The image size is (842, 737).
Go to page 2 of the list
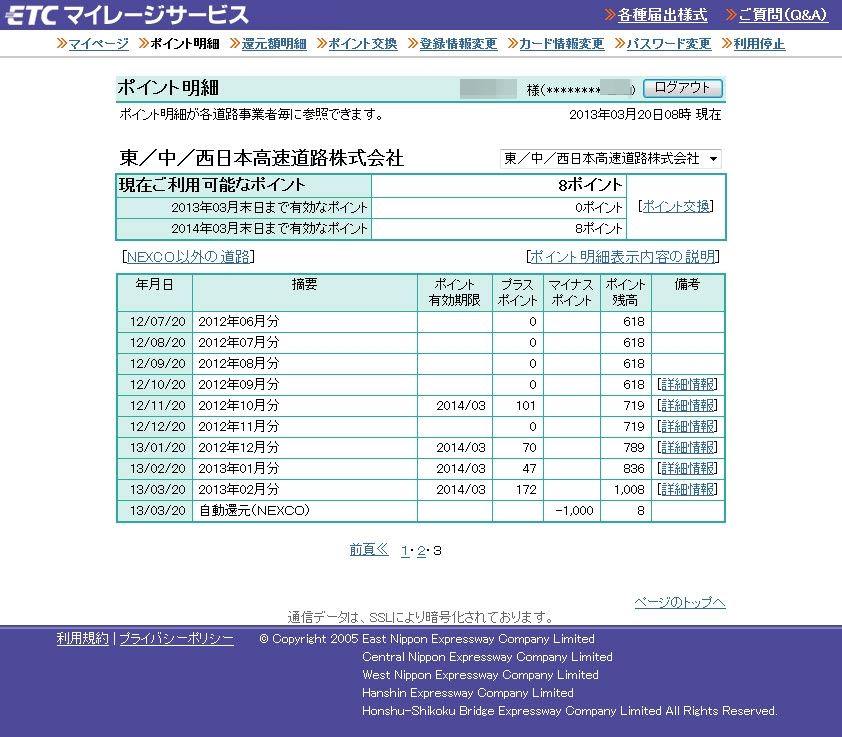(421, 551)
